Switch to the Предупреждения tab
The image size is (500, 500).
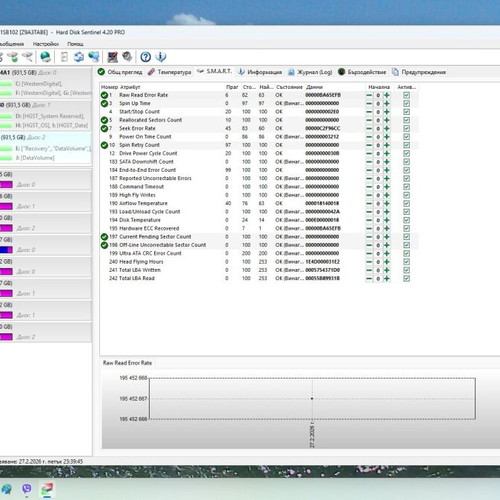pos(419,72)
